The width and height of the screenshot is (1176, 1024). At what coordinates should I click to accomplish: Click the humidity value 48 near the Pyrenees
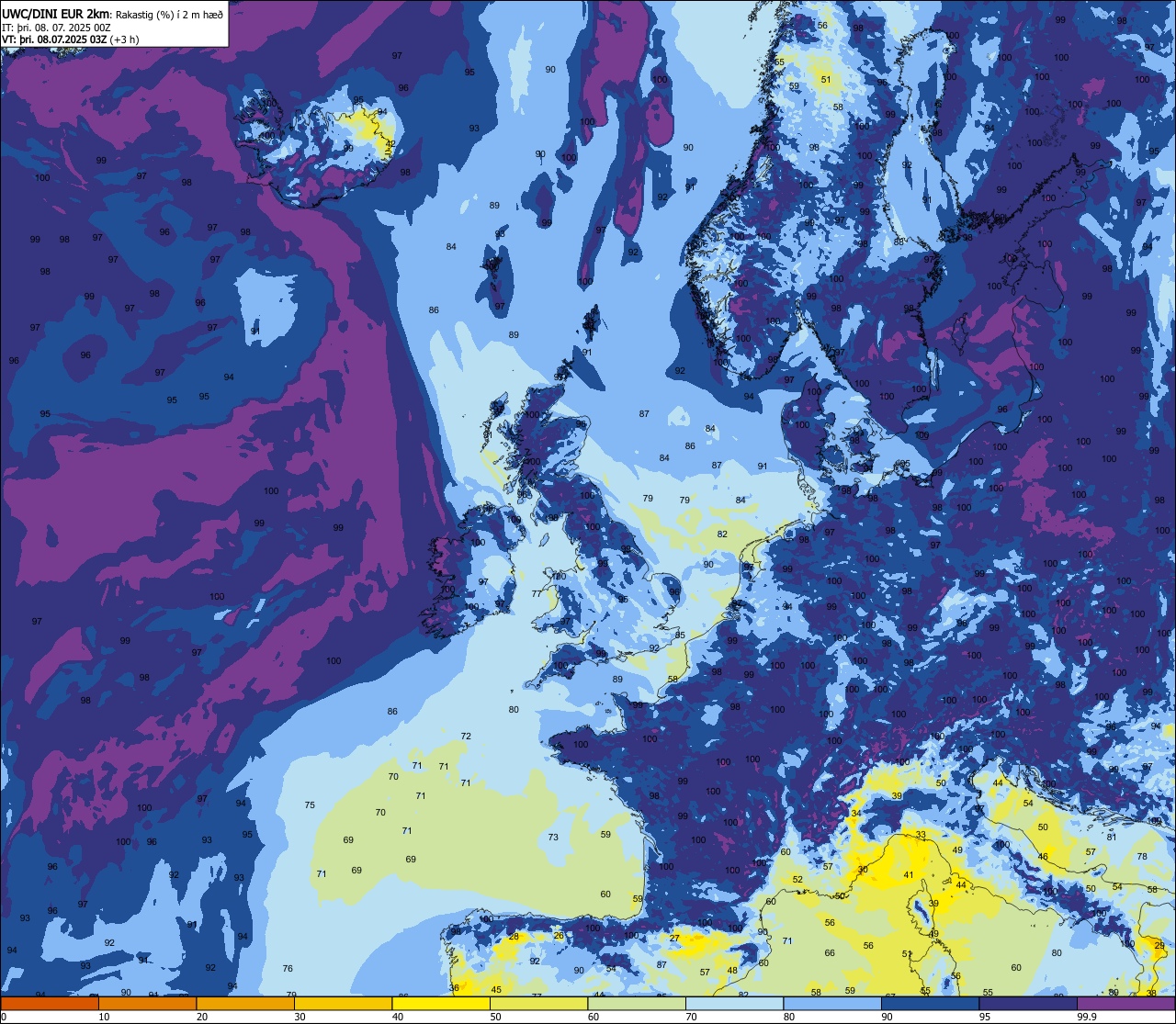click(732, 971)
